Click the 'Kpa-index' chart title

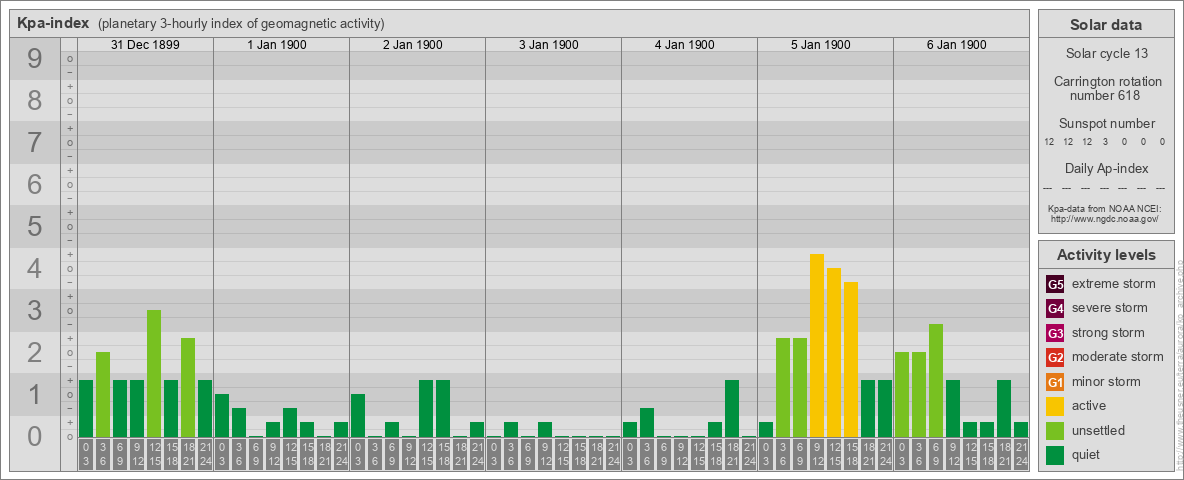tap(53, 23)
